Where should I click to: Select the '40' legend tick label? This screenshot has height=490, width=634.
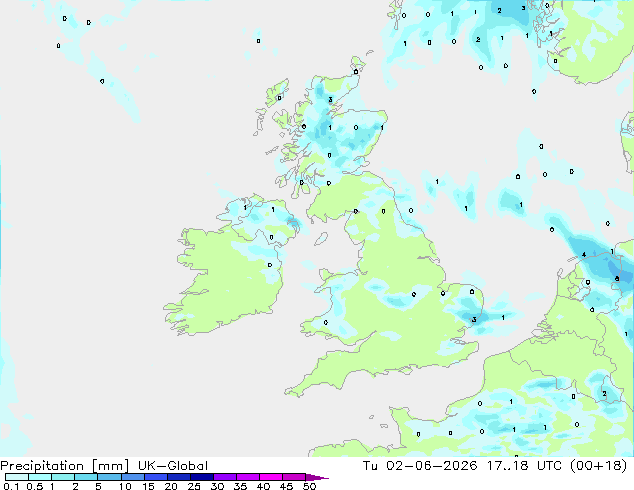click(x=263, y=486)
